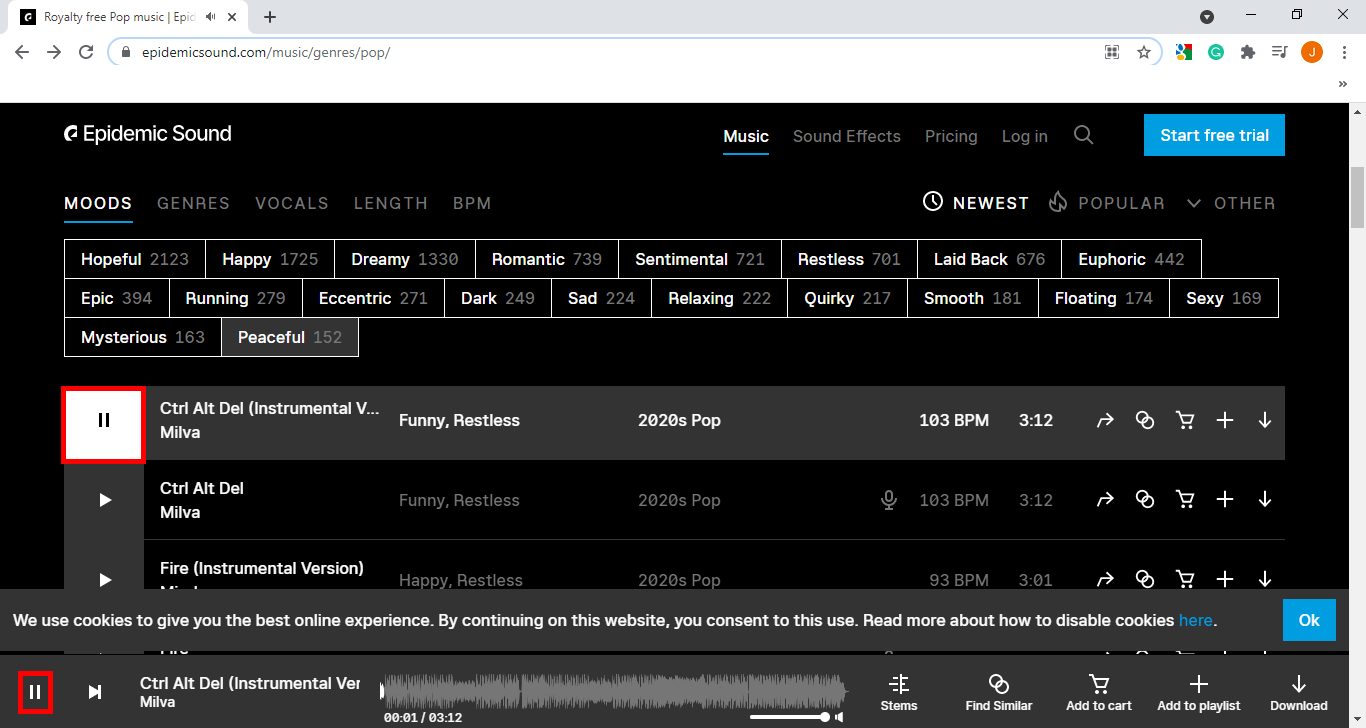Image resolution: width=1366 pixels, height=728 pixels.
Task: Click the Log in link
Action: pos(1025,136)
